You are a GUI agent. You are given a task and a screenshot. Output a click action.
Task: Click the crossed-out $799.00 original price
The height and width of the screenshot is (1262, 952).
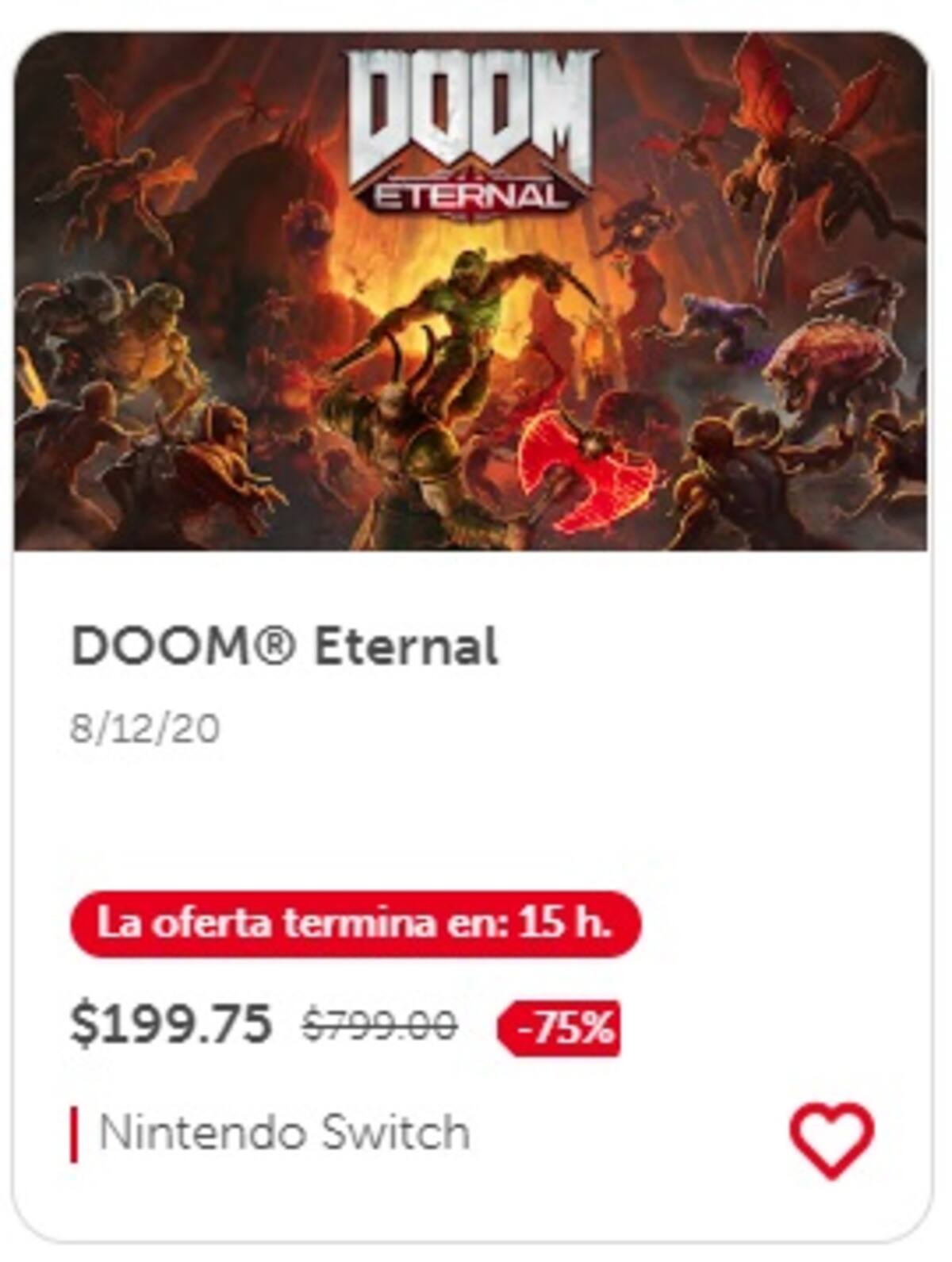coord(380,1025)
